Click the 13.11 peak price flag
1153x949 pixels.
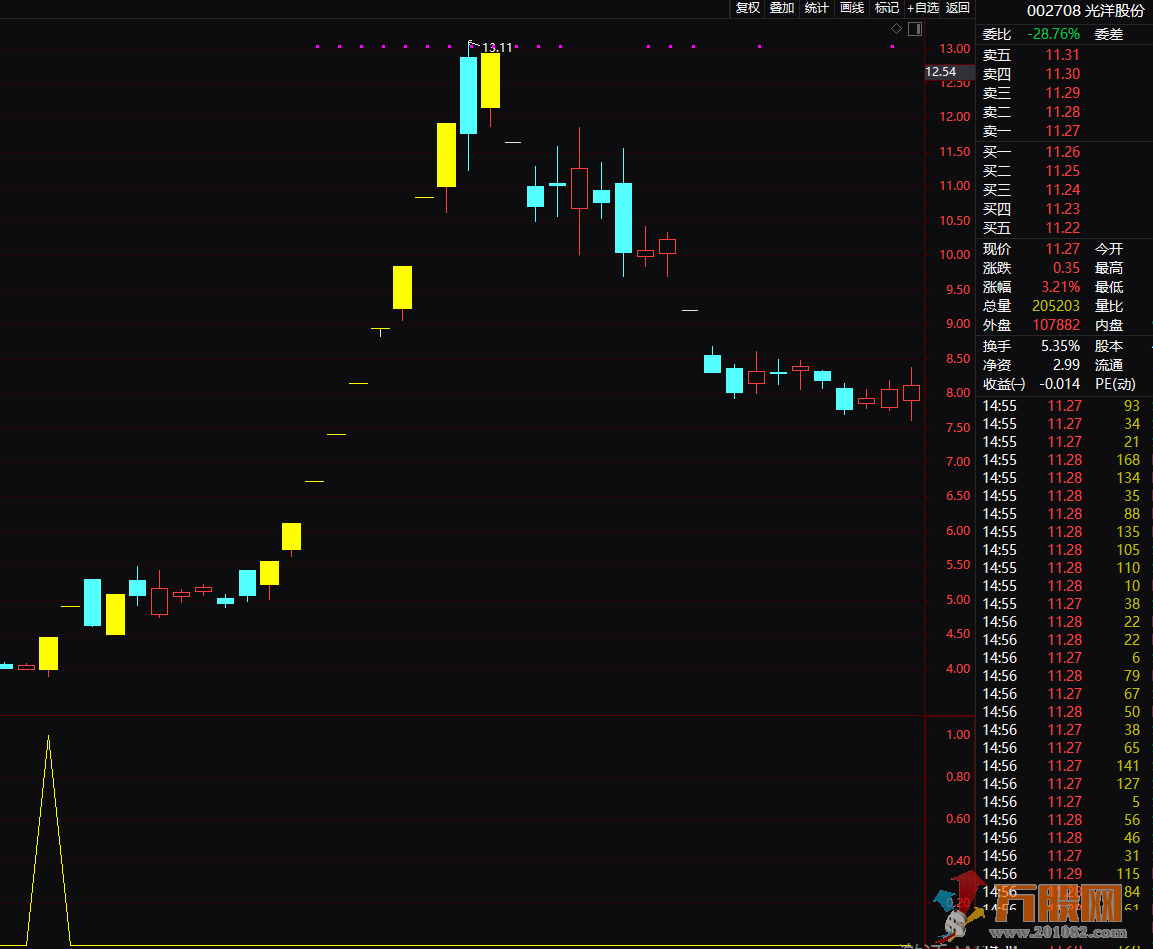coord(496,47)
